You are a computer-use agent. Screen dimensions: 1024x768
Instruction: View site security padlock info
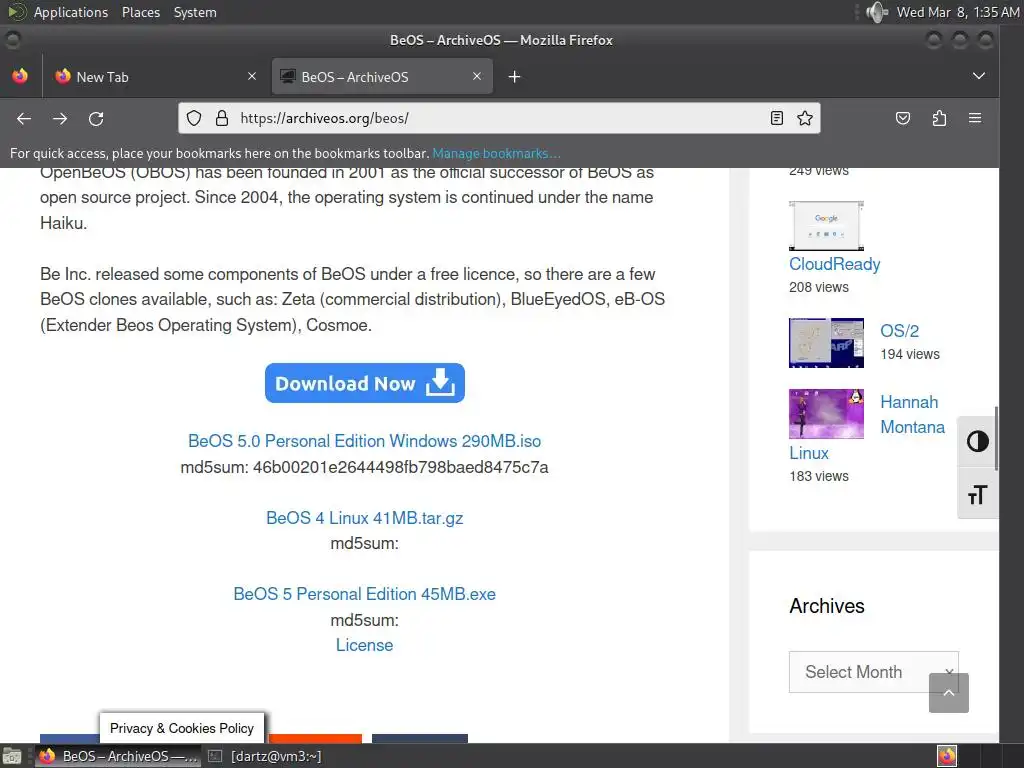pyautogui.click(x=222, y=118)
